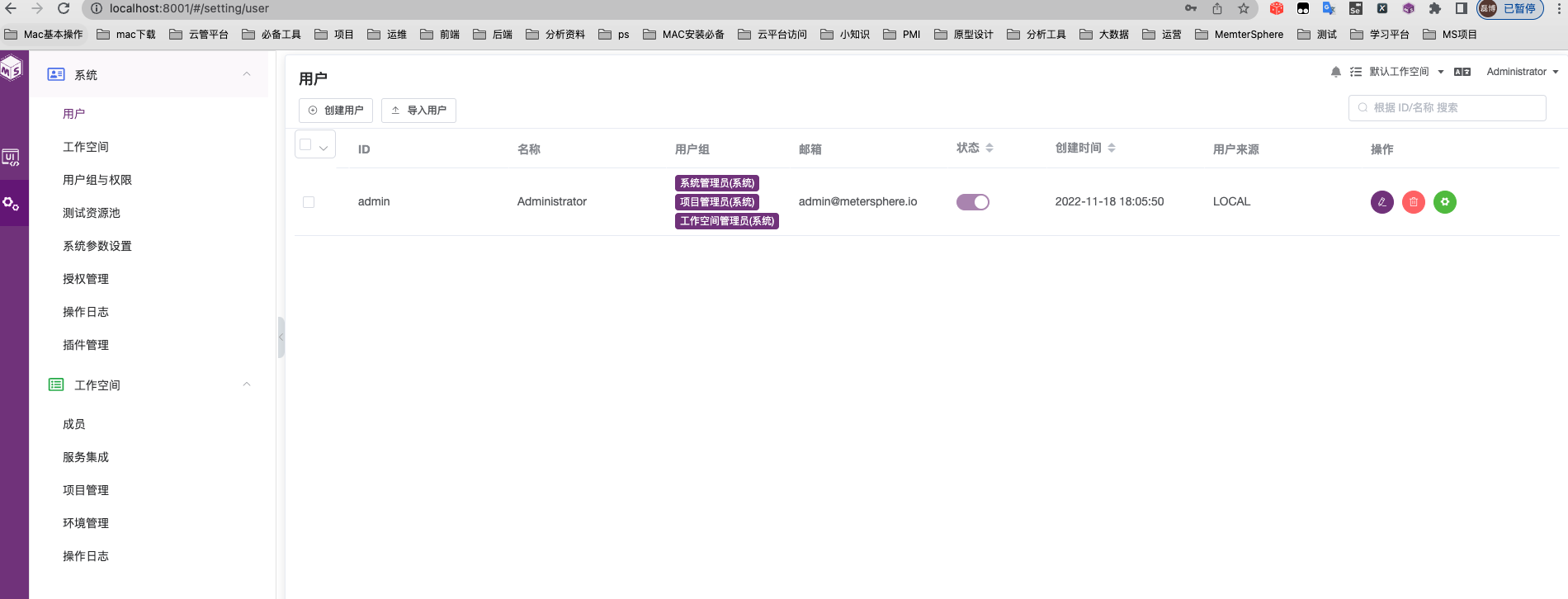Screen dimensions: 1568x599
Task: Open the MemterSphere bookmarks folder
Action: (1240, 35)
